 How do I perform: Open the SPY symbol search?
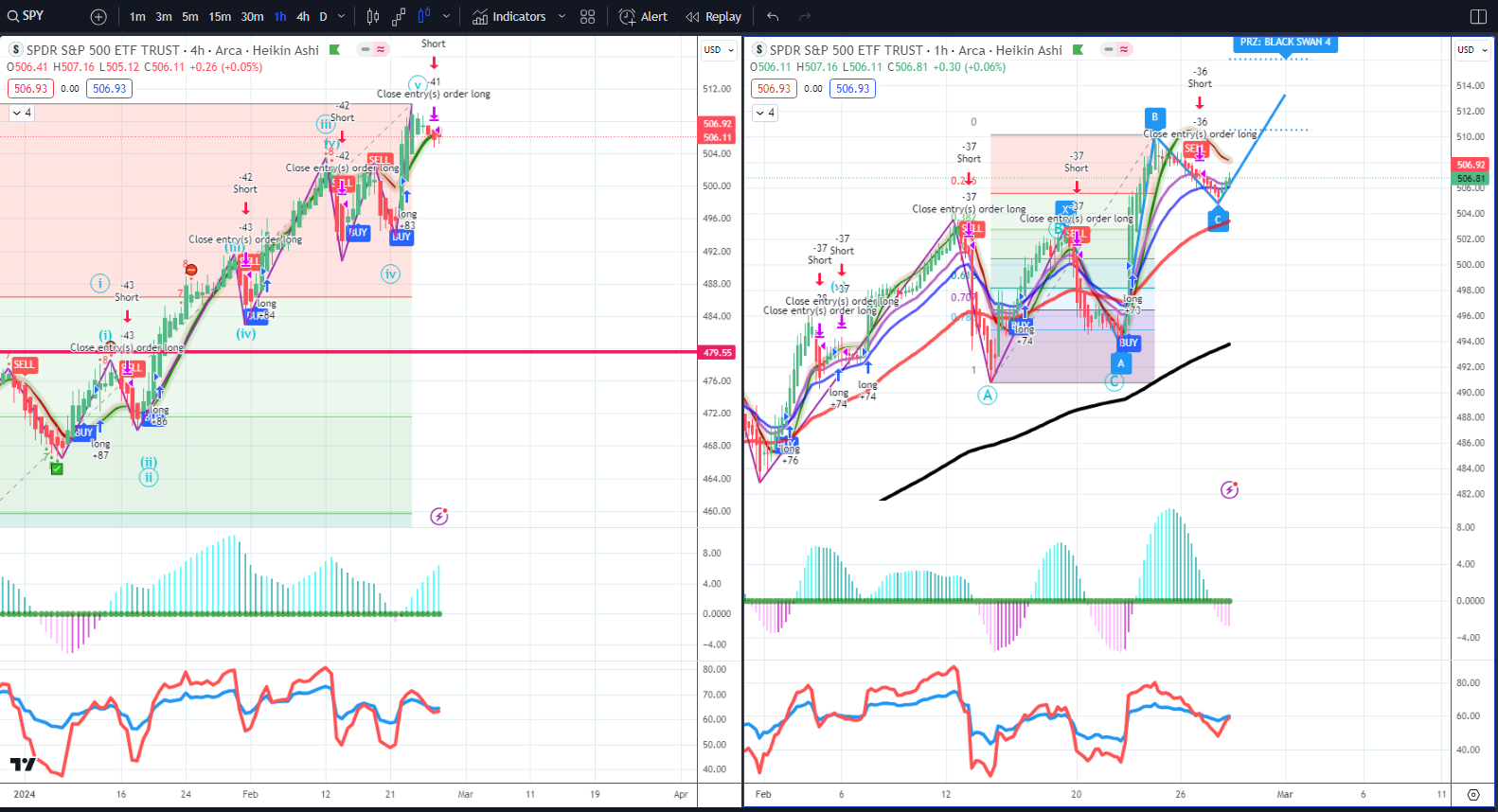pyautogui.click(x=27, y=16)
